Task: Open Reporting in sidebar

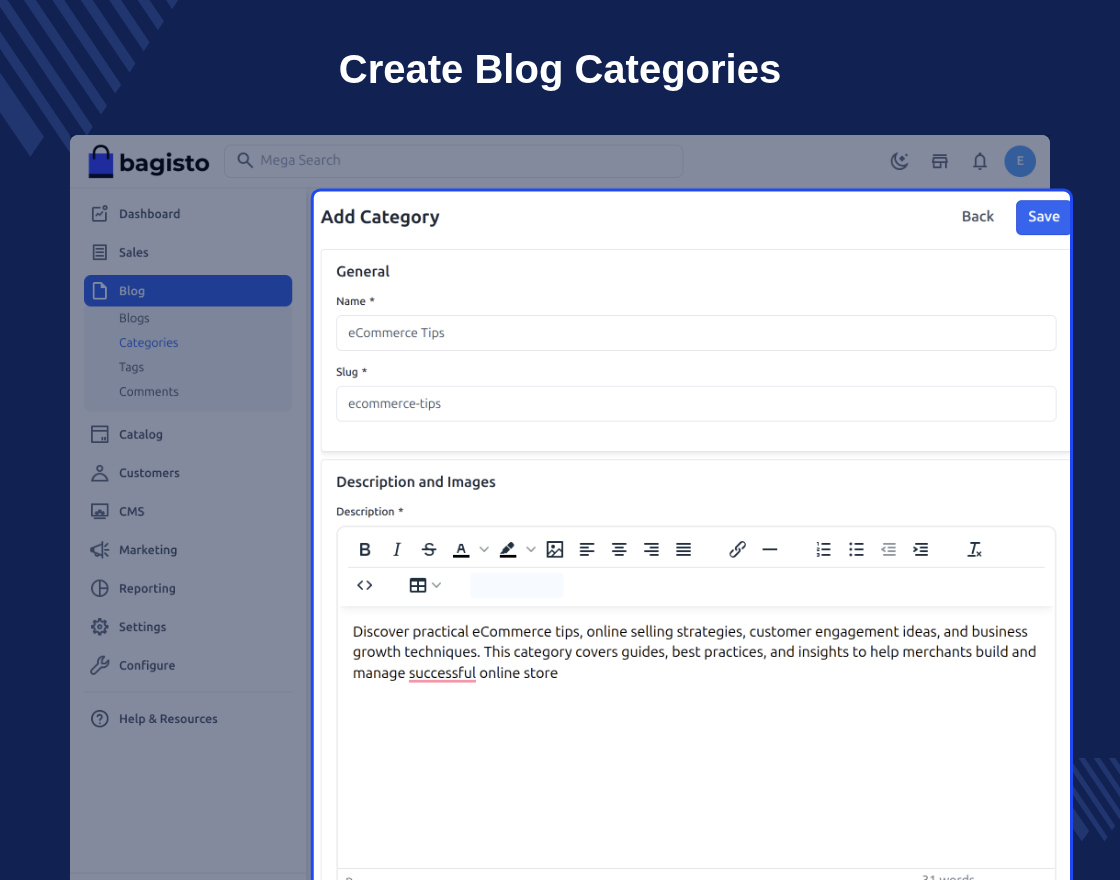Action: tap(188, 589)
